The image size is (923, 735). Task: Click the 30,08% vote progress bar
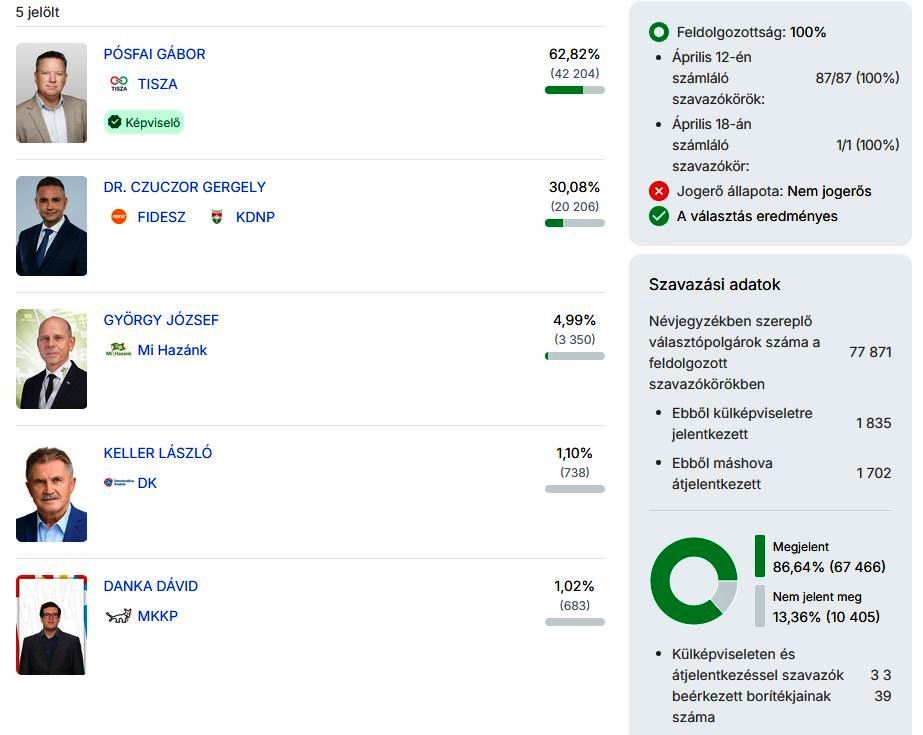[574, 223]
